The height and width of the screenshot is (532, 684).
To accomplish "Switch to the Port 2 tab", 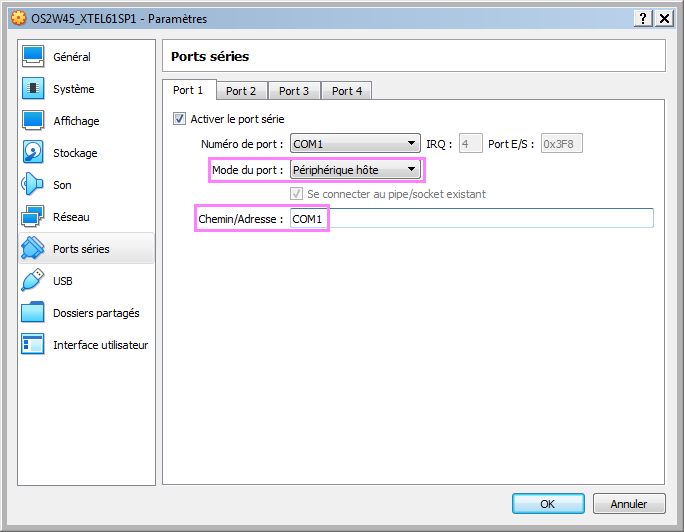I will [x=241, y=91].
